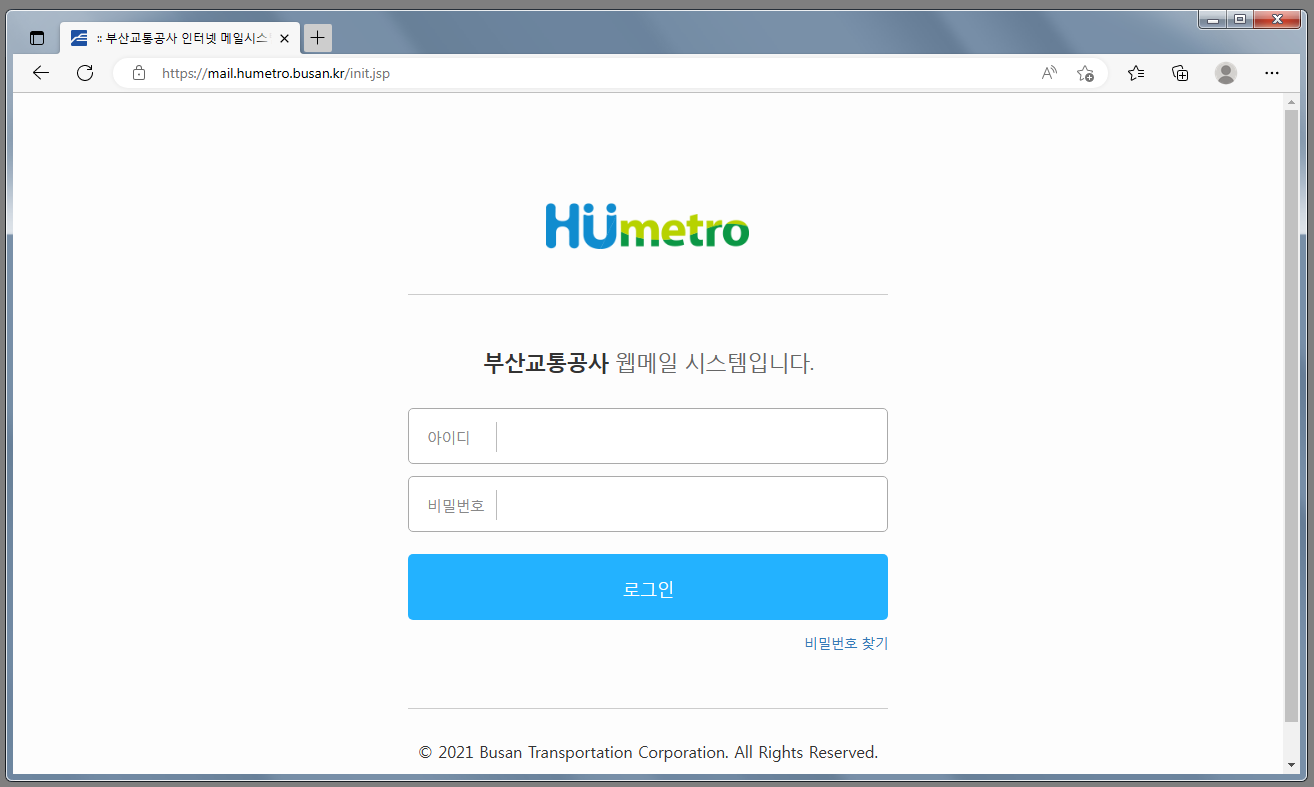The width and height of the screenshot is (1314, 787).
Task: Add this page to favorites star
Action: (x=1085, y=73)
